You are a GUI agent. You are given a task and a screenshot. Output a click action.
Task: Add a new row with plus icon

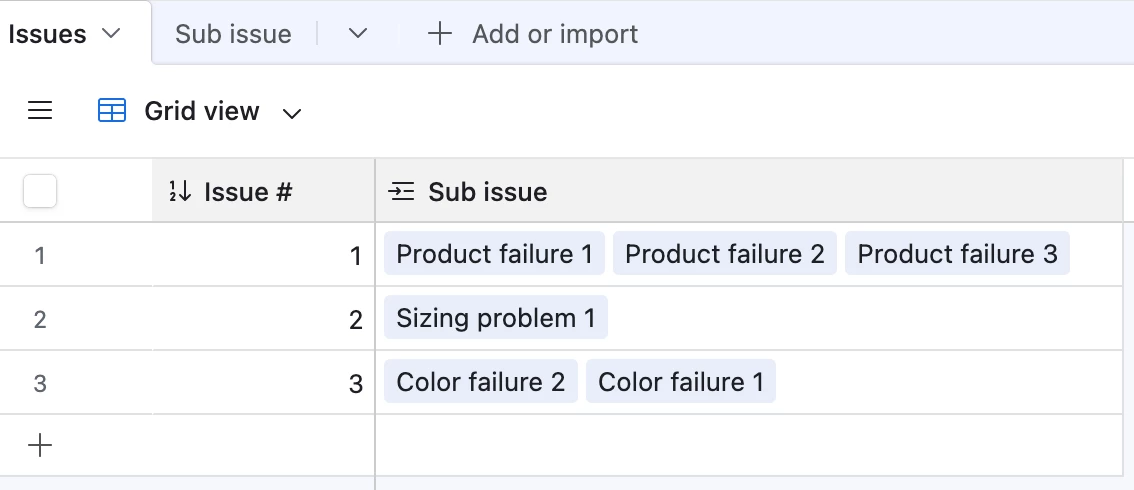point(40,446)
